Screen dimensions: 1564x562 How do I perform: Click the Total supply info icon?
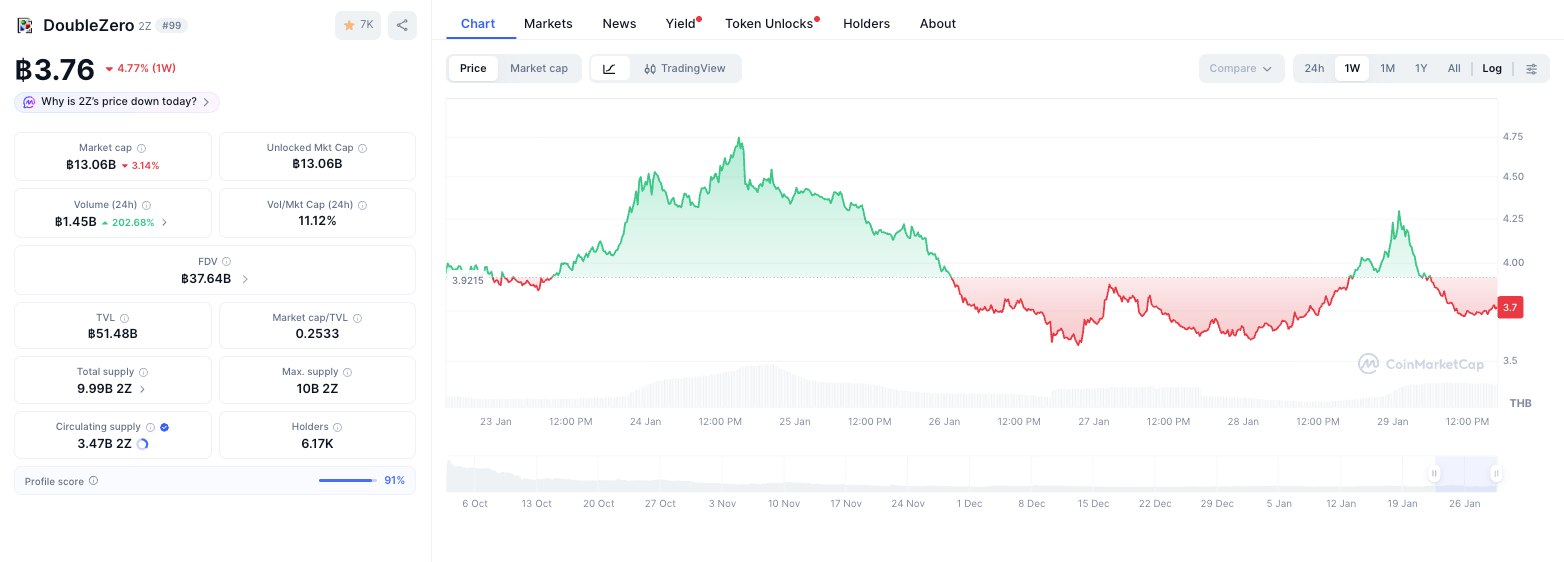pyautogui.click(x=143, y=372)
